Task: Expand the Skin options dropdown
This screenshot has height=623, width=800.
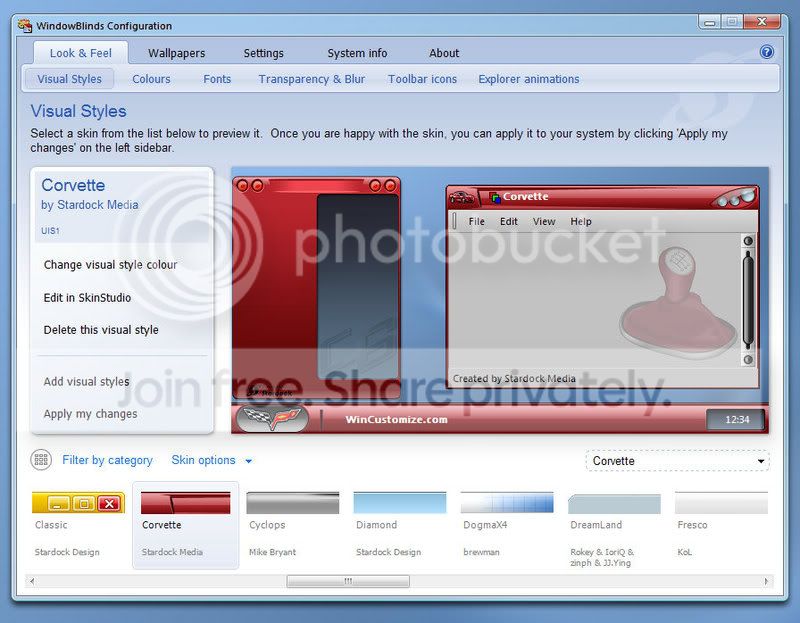Action: coord(212,460)
